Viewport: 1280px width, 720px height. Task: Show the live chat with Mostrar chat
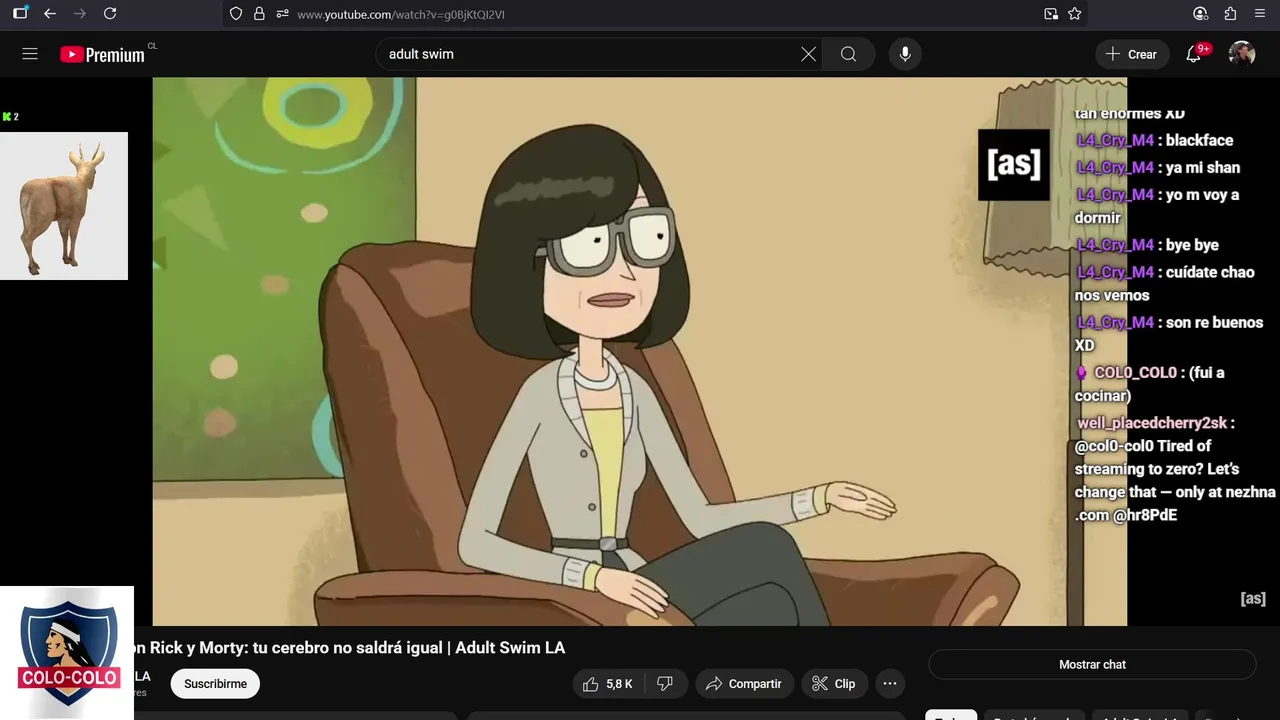click(1092, 664)
